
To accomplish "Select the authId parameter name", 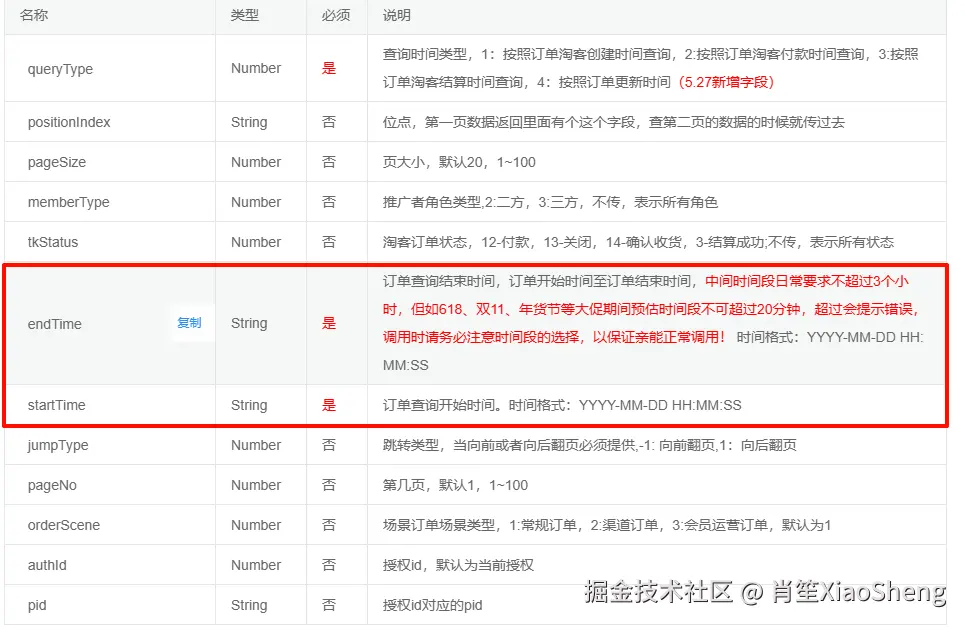I will 47,565.
